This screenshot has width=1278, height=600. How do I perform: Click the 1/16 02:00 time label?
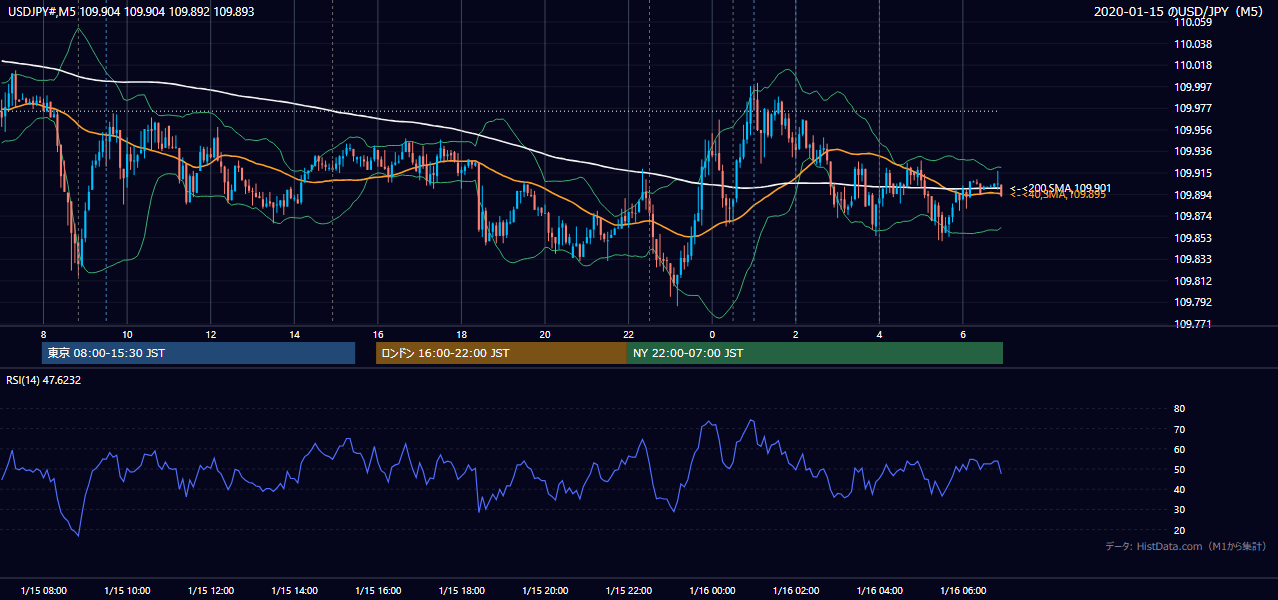coord(796,590)
